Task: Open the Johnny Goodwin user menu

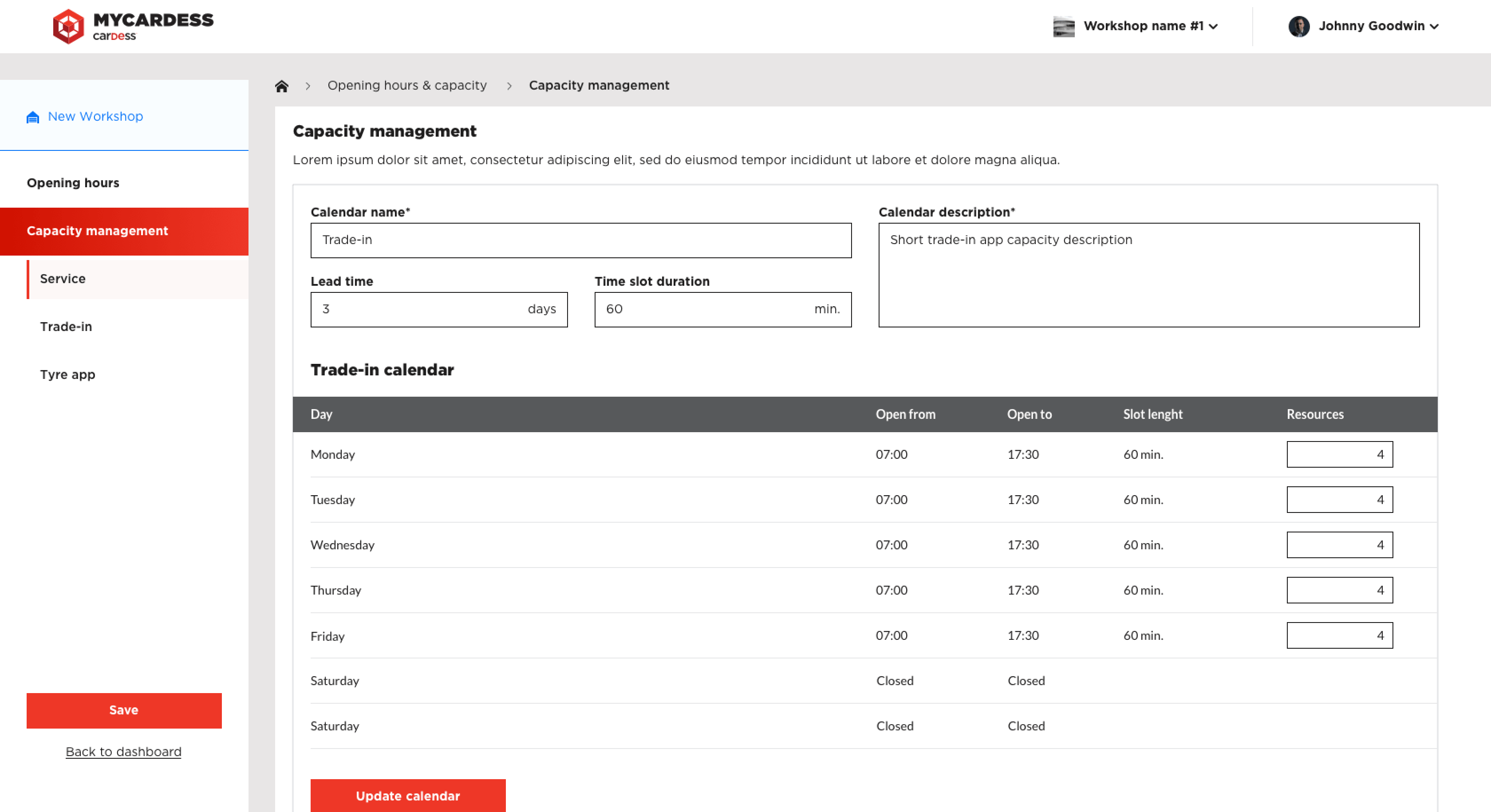Action: 1364,27
